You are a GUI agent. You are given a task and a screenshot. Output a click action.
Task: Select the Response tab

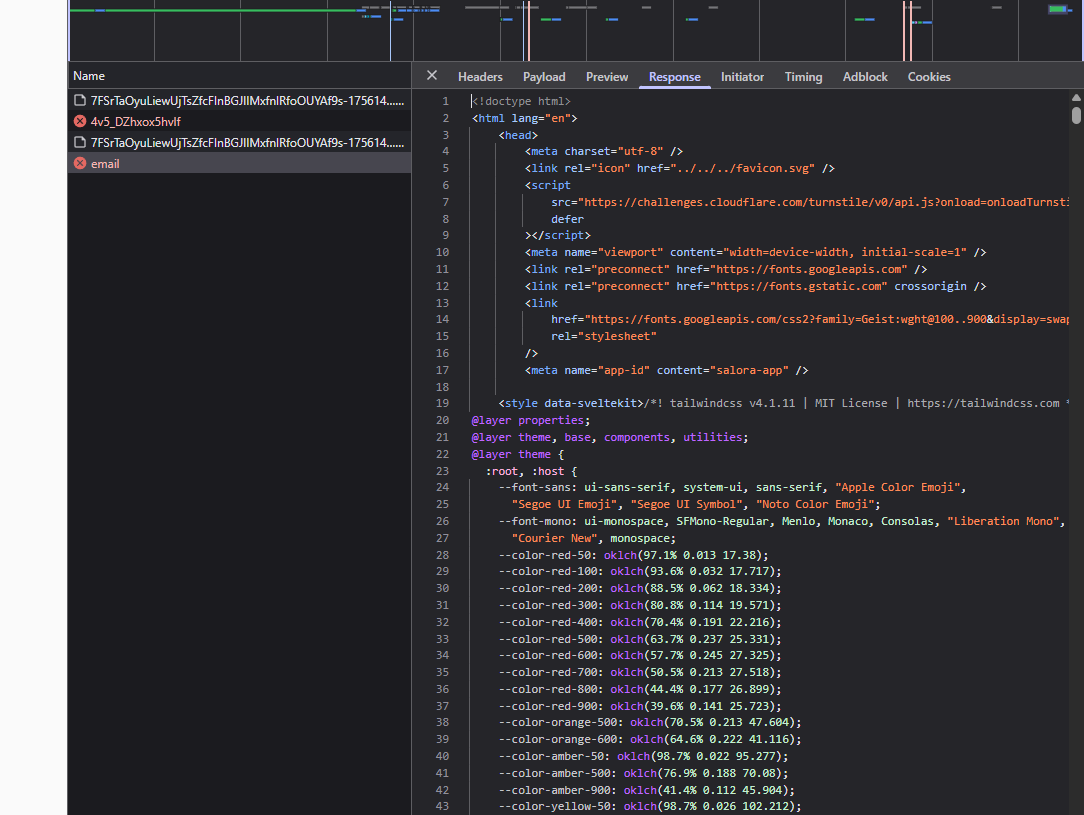[675, 77]
